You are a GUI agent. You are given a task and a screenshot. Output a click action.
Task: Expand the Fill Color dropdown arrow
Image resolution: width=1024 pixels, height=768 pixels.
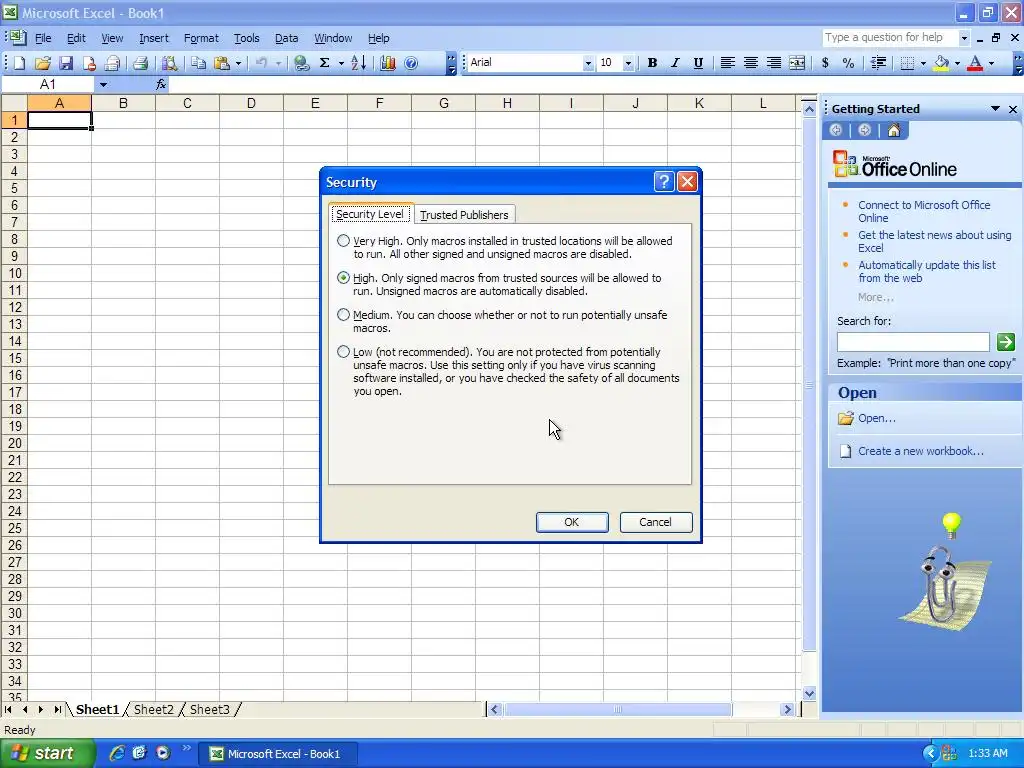point(957,63)
